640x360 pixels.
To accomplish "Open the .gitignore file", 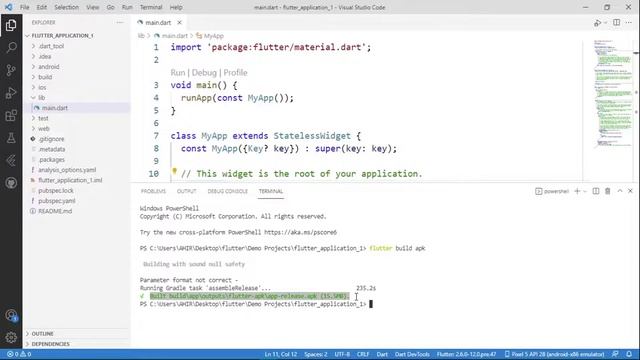I will click(51, 139).
